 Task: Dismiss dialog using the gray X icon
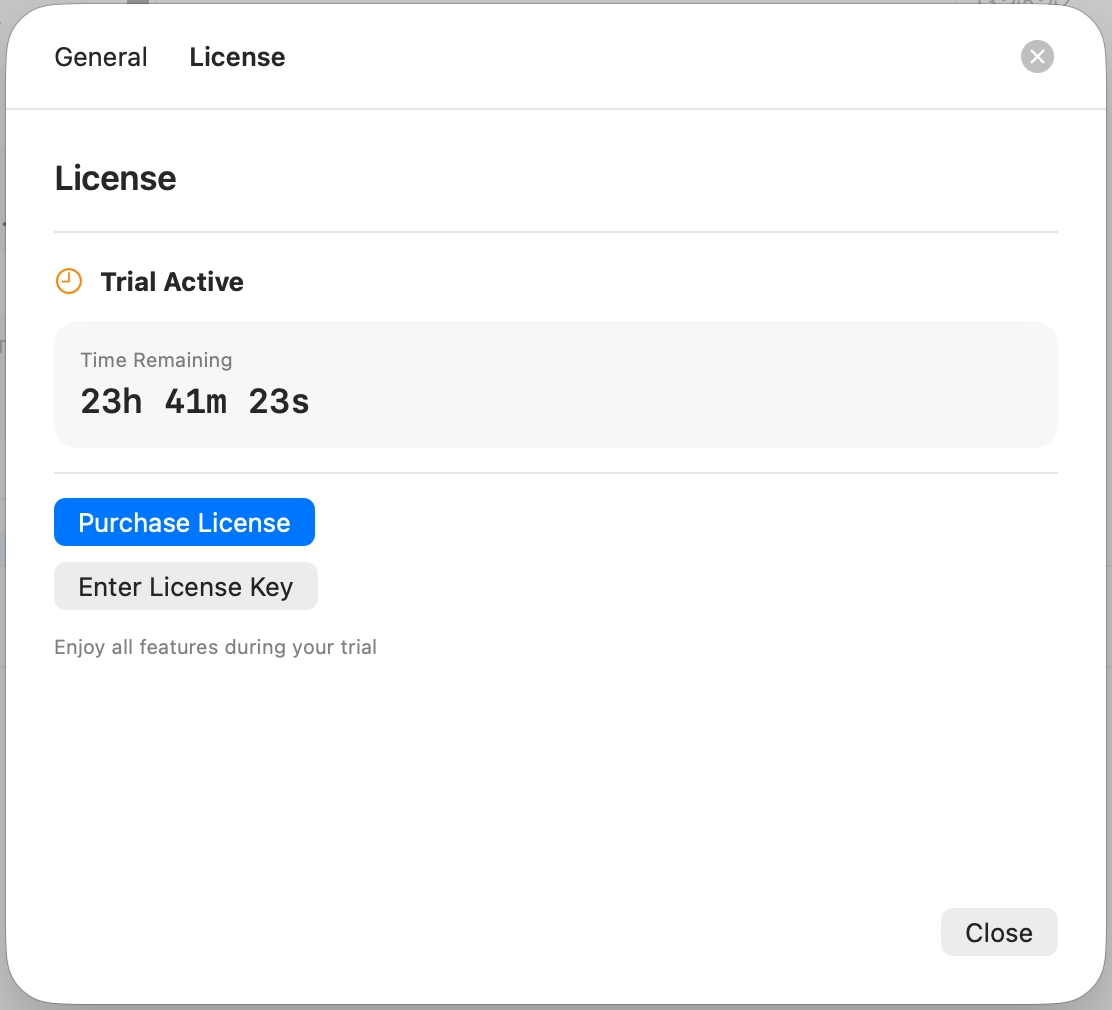click(1037, 57)
